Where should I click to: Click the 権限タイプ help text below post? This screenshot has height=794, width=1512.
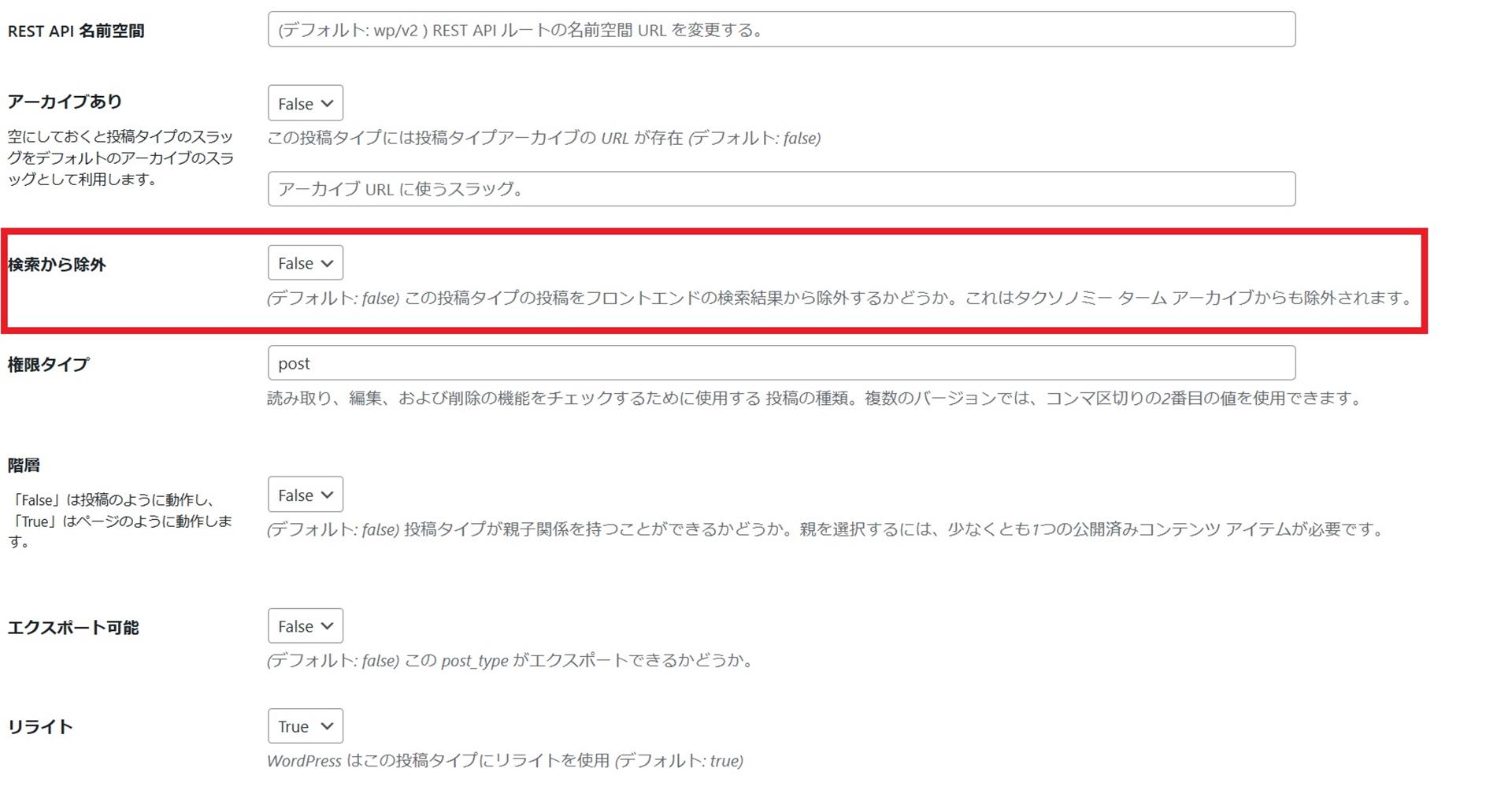click(814, 399)
